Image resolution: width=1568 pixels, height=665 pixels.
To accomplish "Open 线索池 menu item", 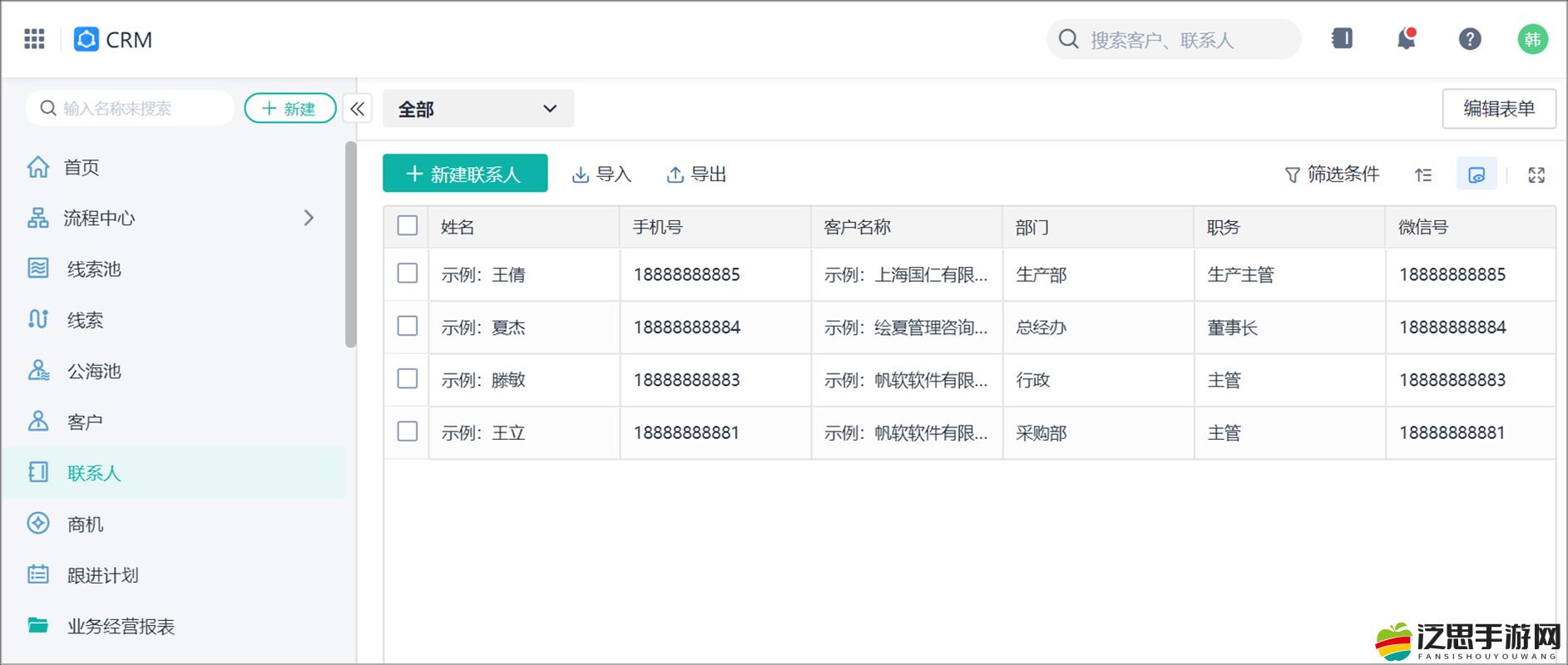I will click(x=172, y=268).
